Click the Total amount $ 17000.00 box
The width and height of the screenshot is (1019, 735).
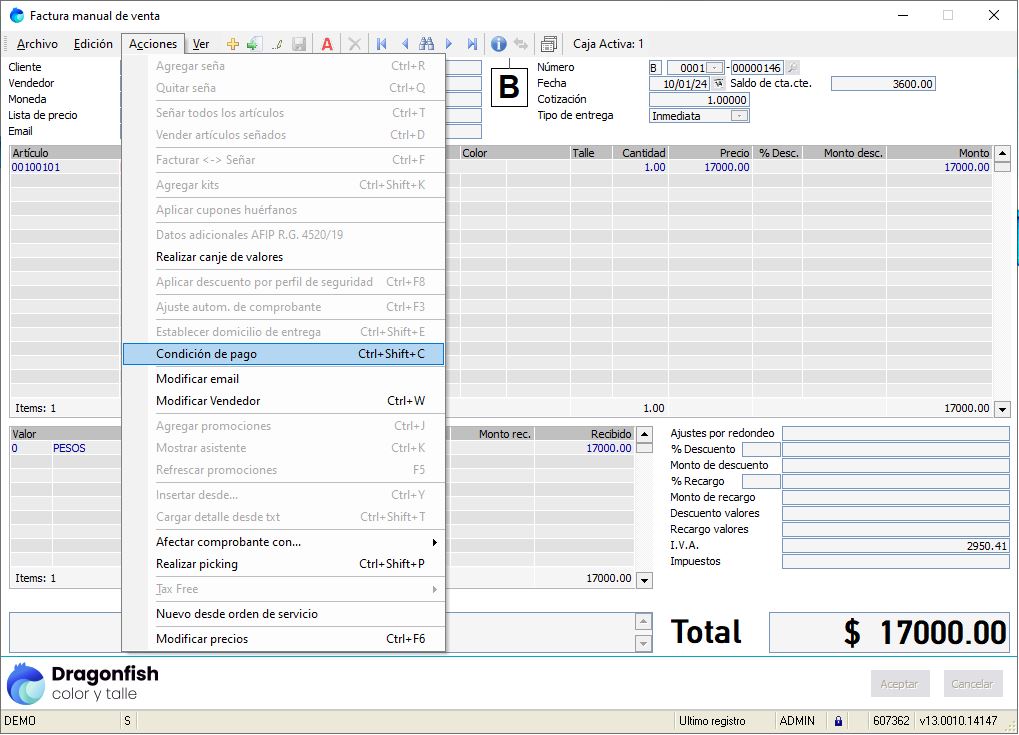click(889, 632)
